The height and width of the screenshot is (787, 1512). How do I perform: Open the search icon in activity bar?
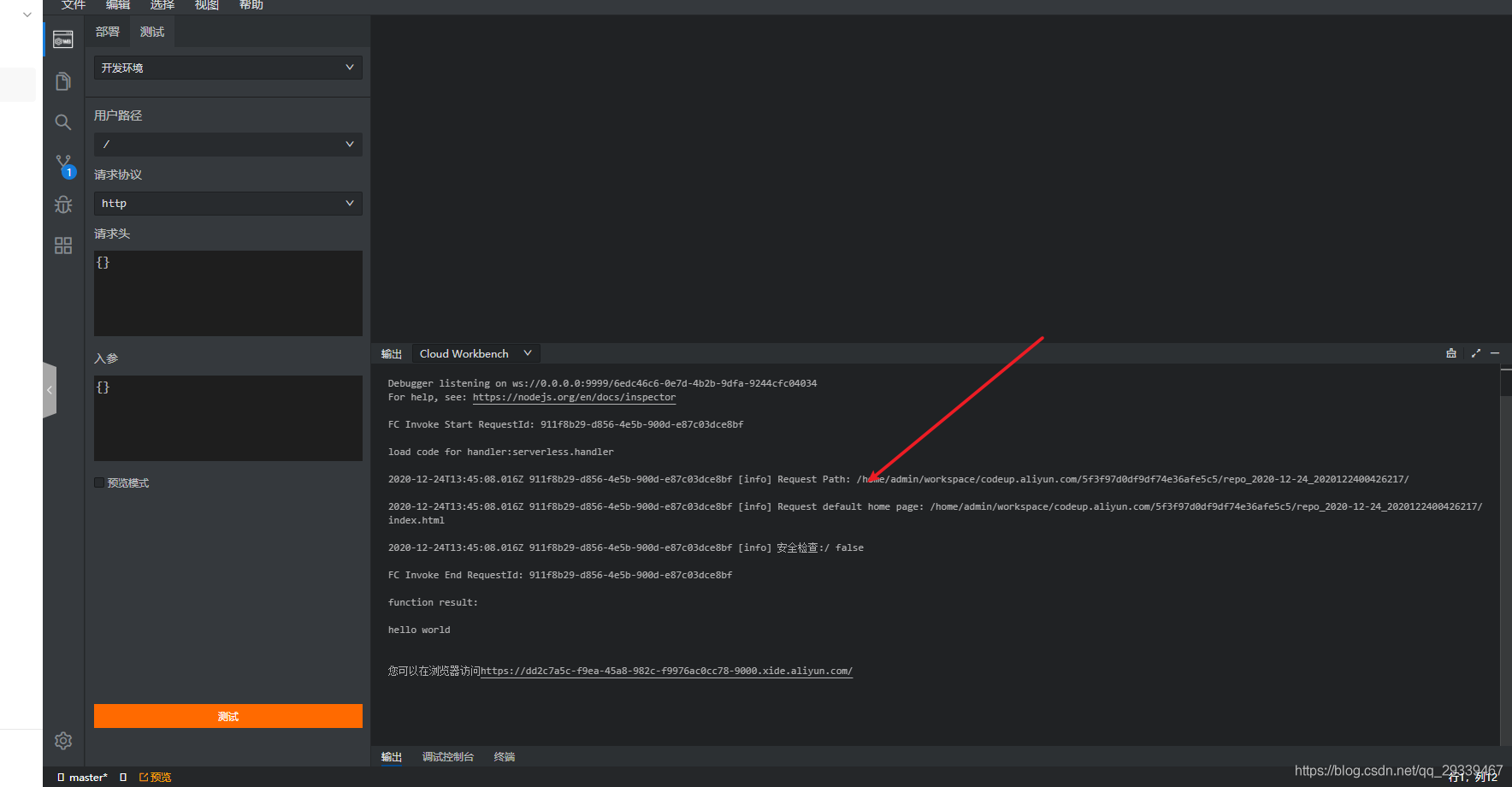pos(63,122)
